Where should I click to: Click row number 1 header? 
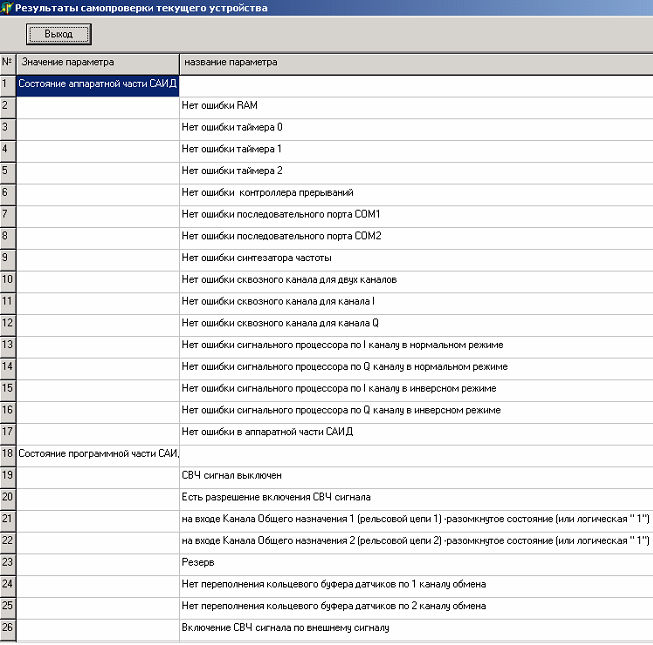[x=7, y=86]
